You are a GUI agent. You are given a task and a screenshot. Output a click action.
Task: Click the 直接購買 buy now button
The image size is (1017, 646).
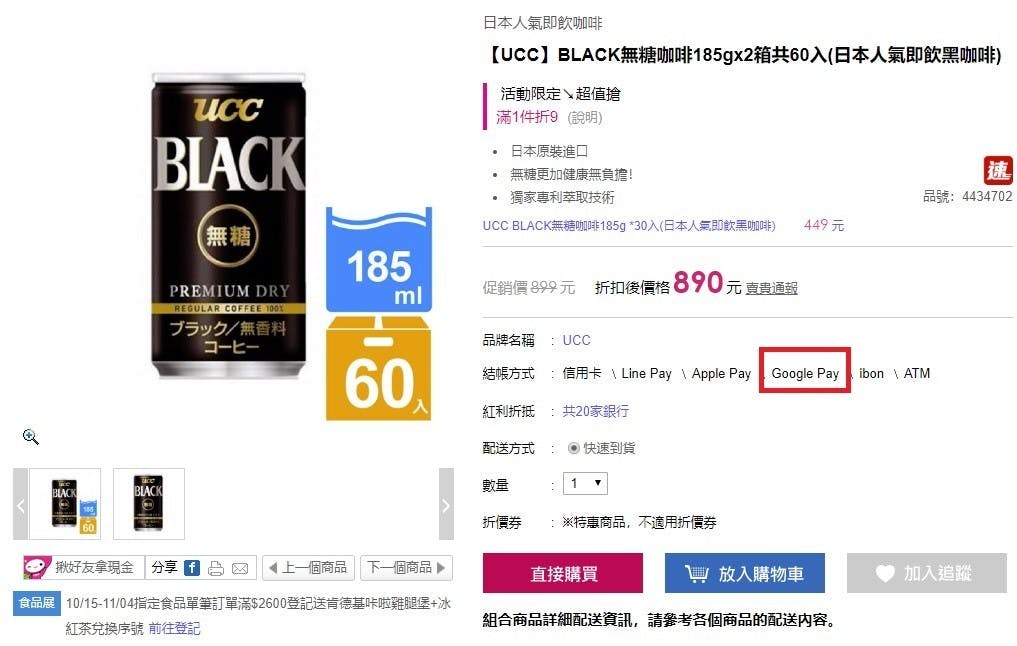tap(563, 573)
